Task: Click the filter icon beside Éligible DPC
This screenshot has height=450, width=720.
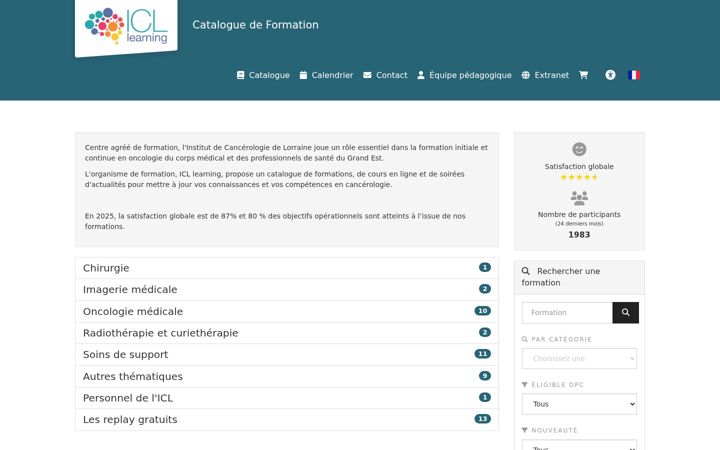Action: (x=525, y=385)
